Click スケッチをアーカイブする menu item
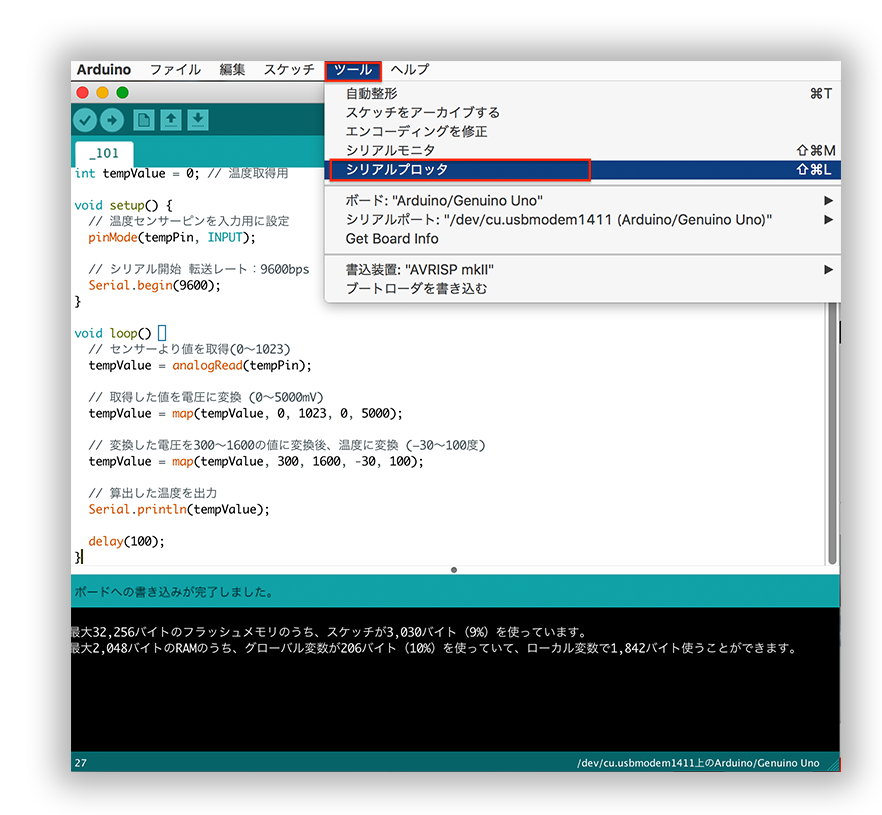 point(422,112)
